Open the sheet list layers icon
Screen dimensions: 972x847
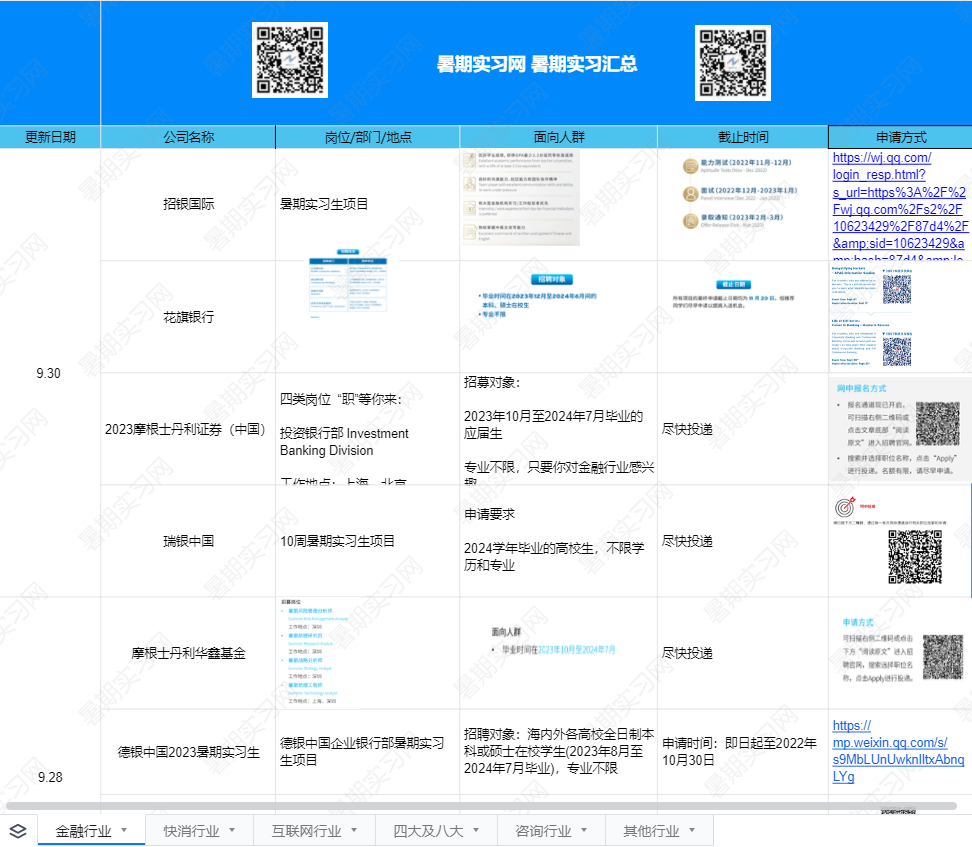[x=18, y=831]
